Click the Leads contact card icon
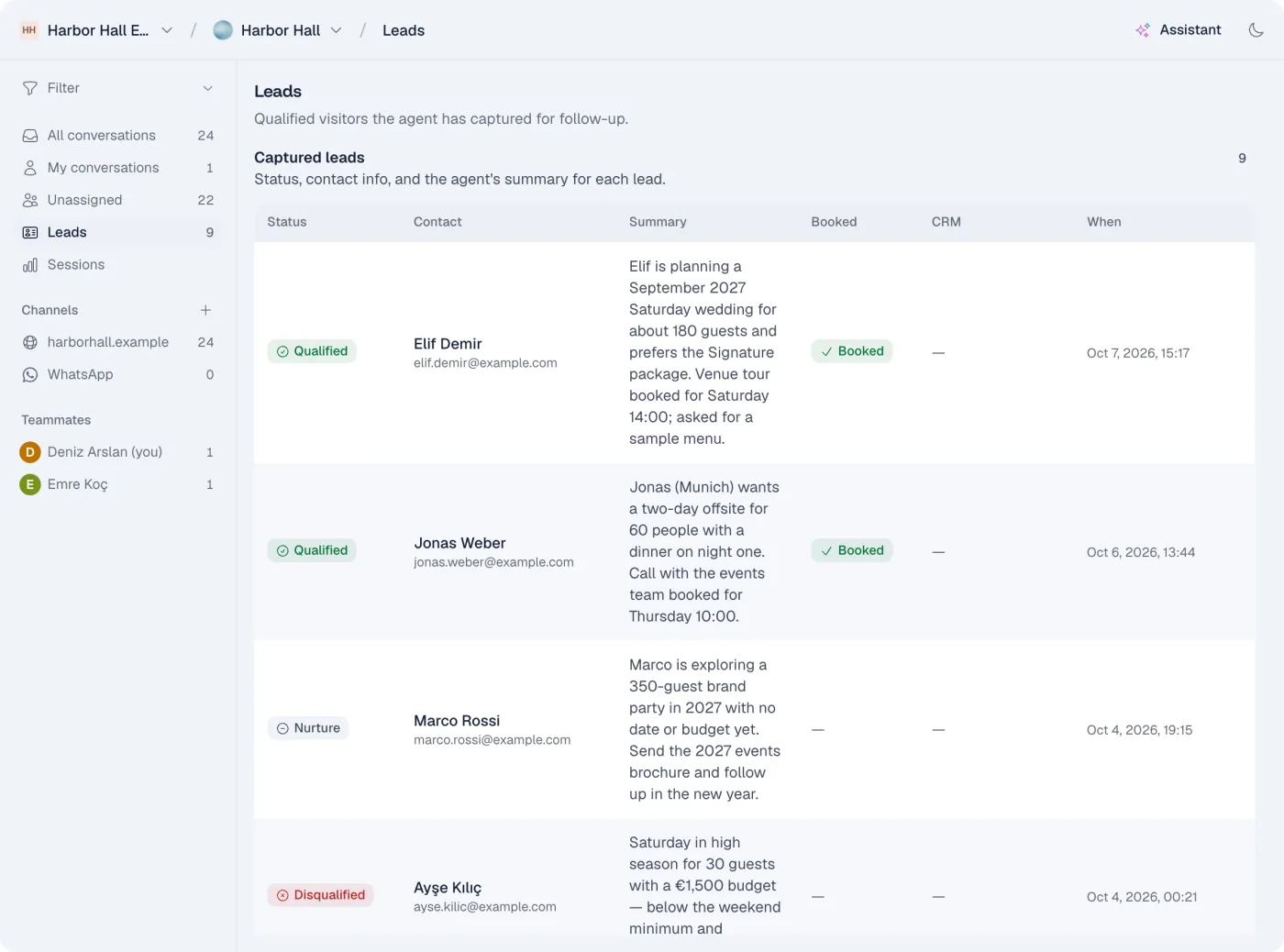 pyautogui.click(x=30, y=232)
